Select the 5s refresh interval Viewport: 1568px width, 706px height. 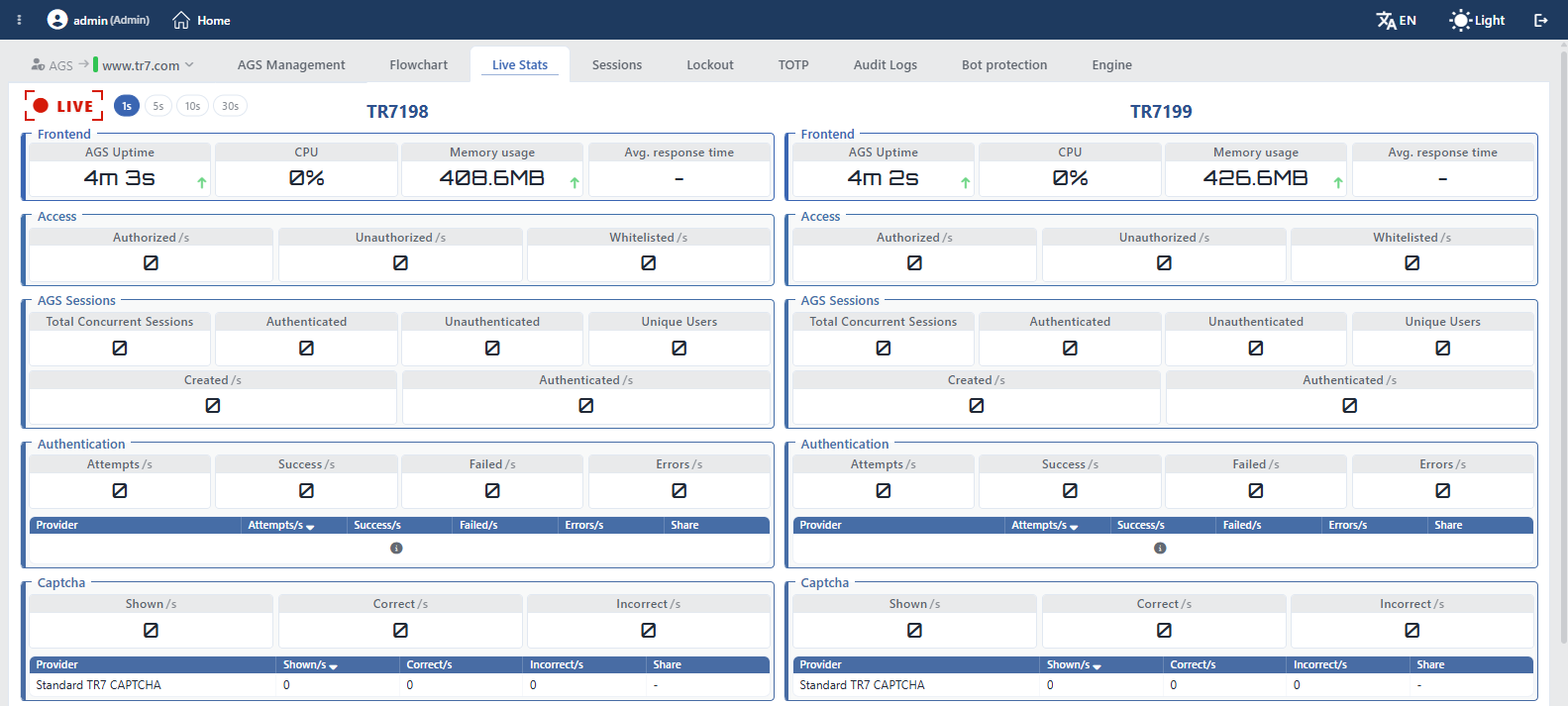[x=158, y=106]
